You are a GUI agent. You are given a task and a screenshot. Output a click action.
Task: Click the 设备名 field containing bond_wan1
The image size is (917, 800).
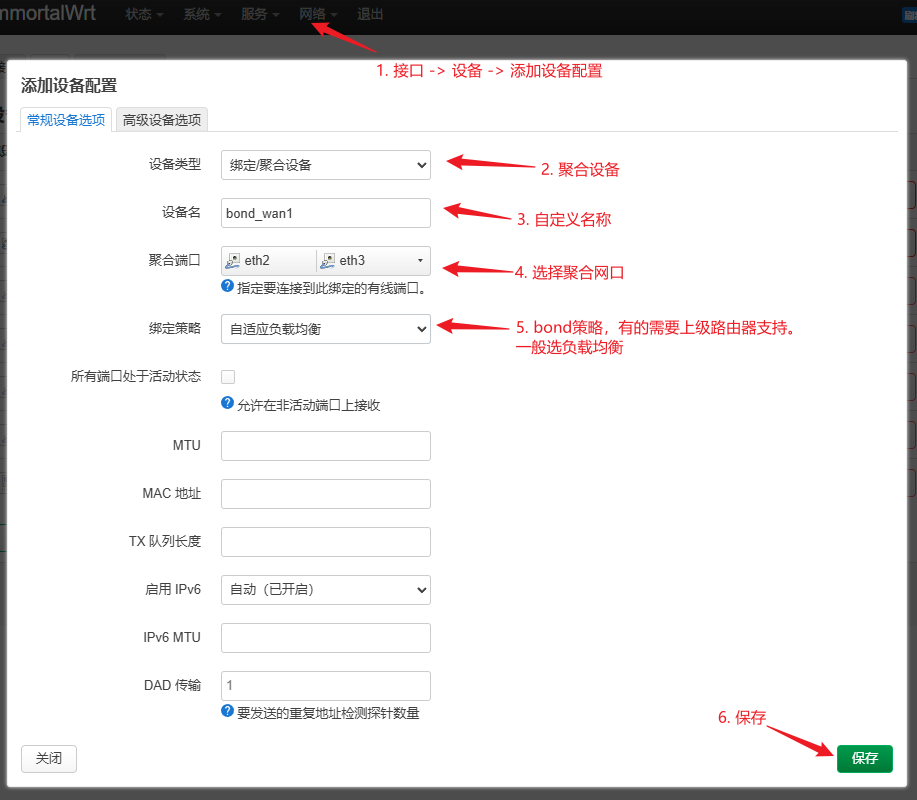point(325,213)
